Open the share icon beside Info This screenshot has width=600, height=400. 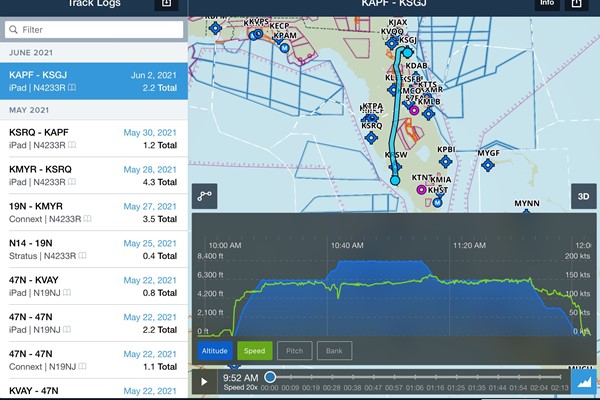577,4
